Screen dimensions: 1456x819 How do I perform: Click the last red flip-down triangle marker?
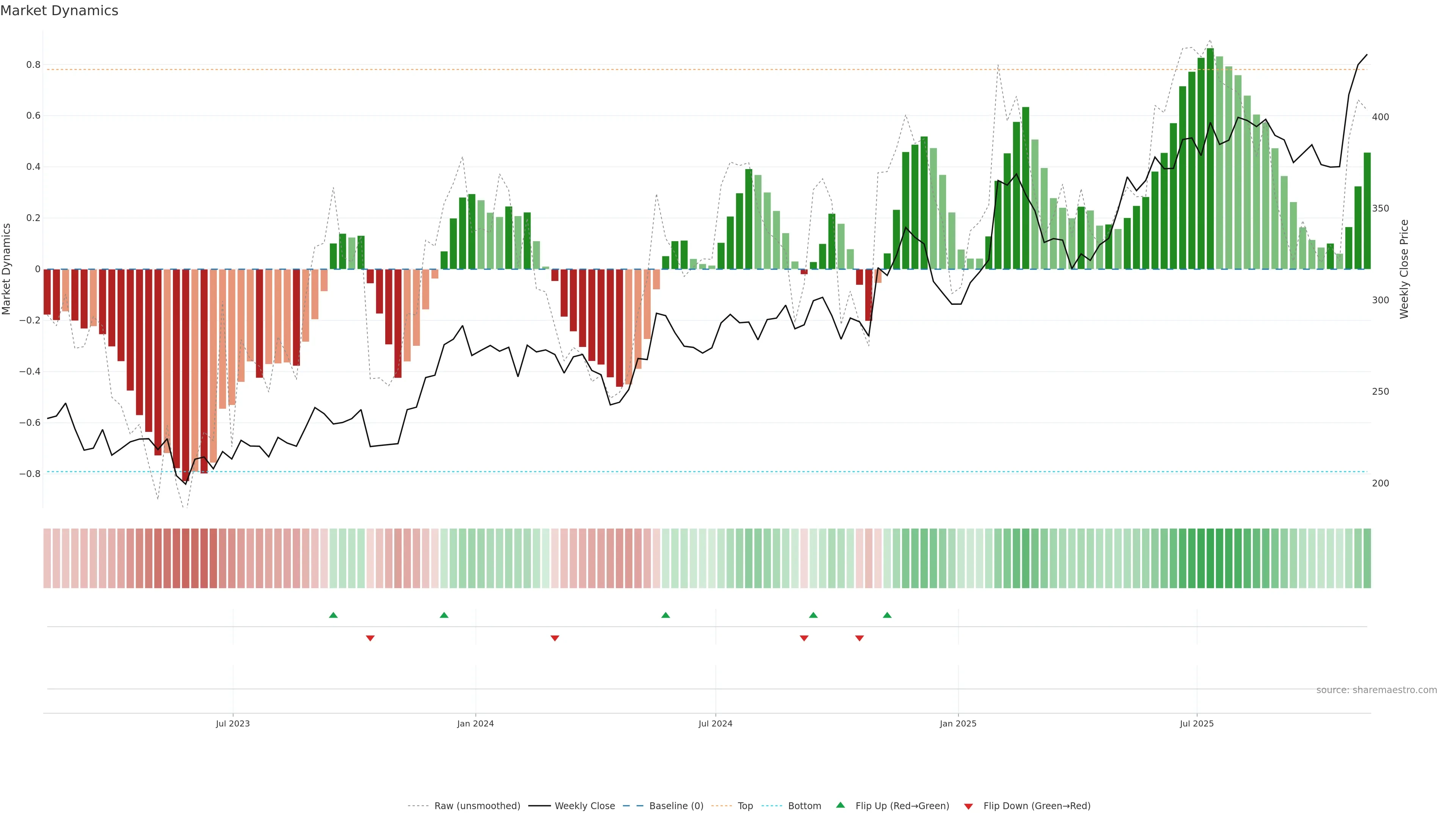(859, 638)
